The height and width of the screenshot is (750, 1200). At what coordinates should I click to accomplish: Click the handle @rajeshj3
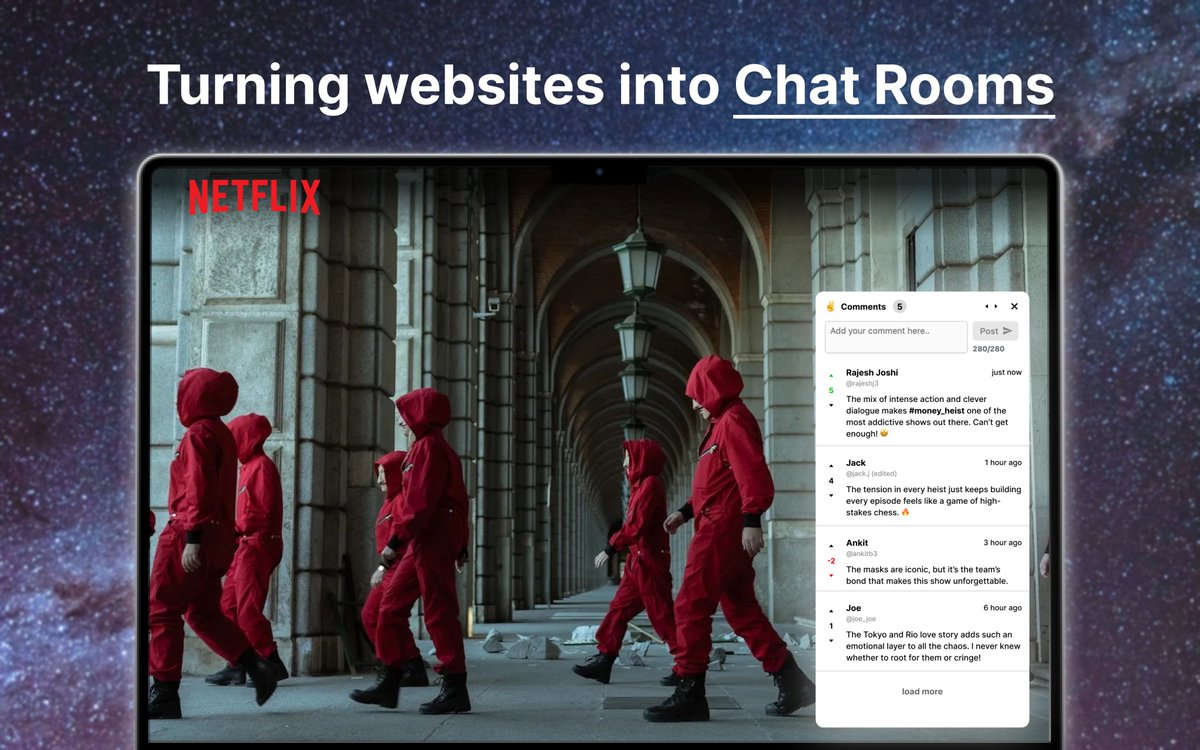point(862,383)
